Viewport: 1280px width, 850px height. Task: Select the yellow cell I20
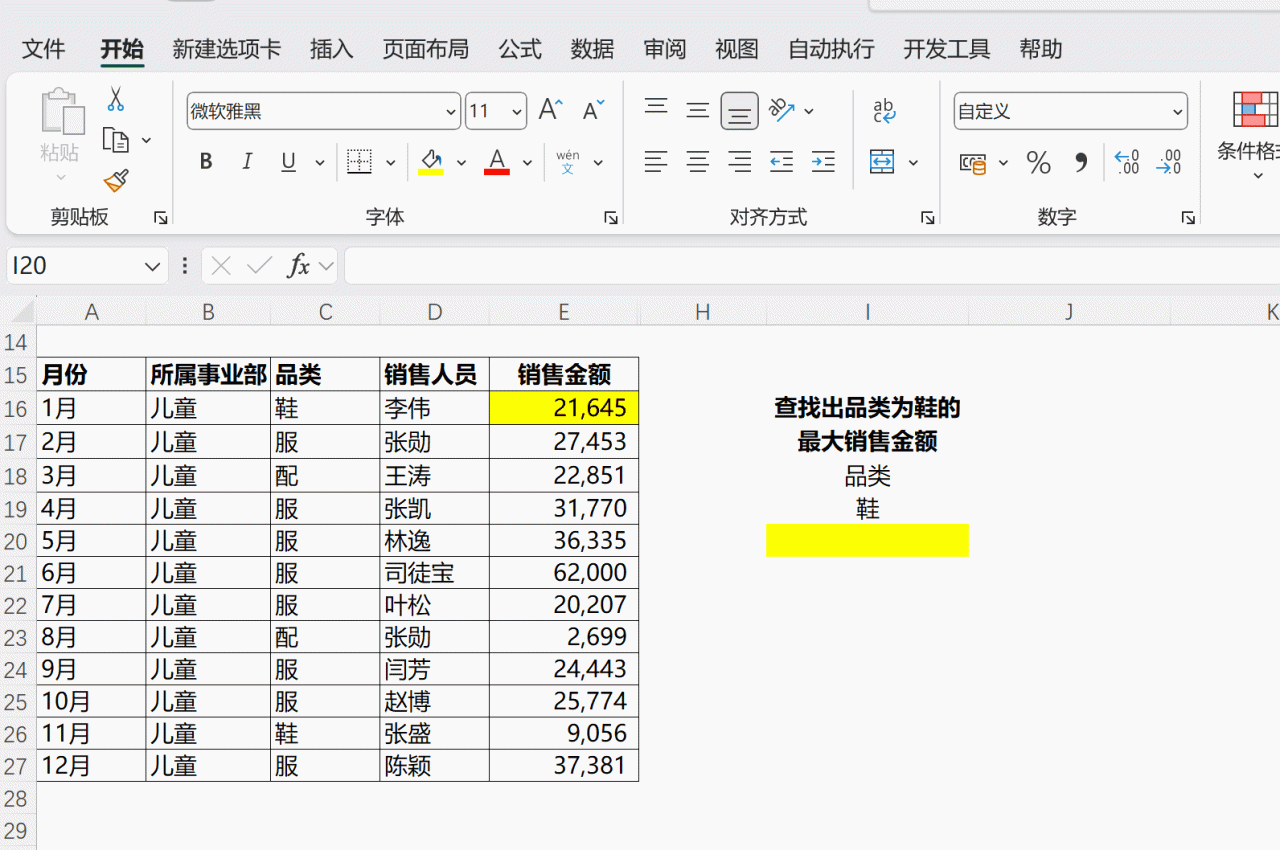click(x=867, y=540)
